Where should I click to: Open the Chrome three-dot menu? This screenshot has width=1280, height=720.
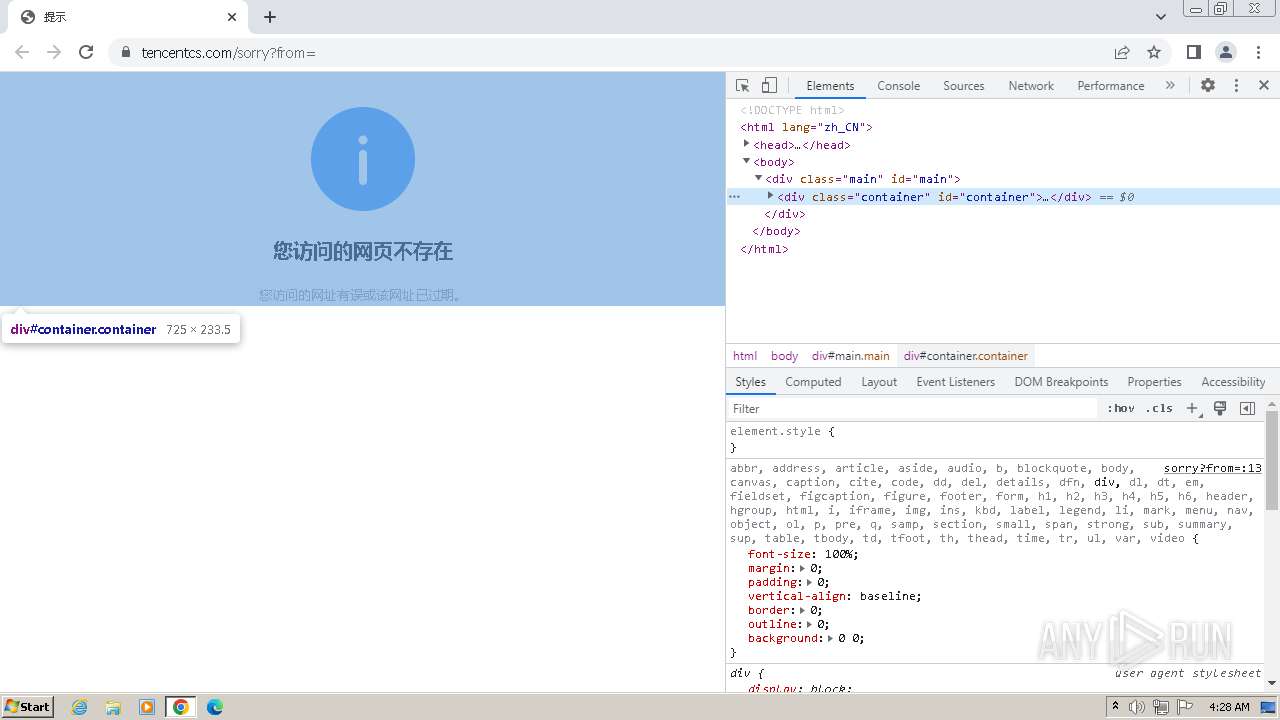coord(1258,52)
